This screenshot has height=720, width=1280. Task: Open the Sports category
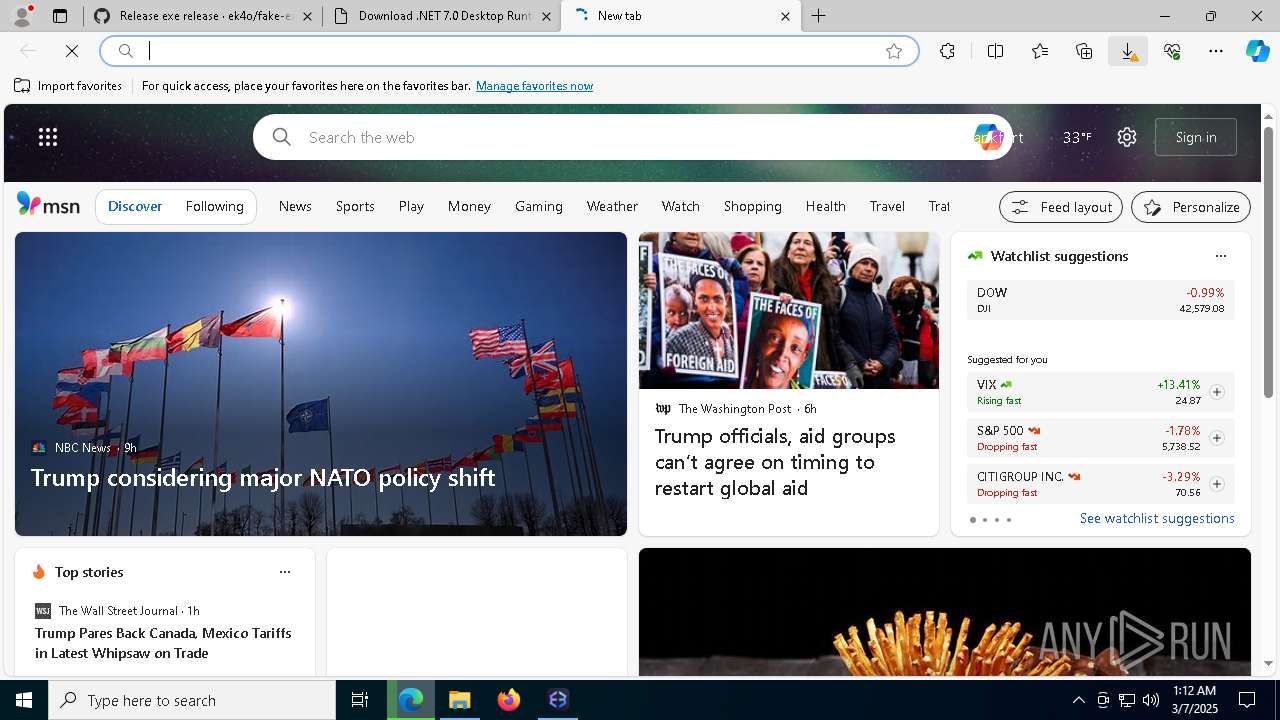(355, 206)
